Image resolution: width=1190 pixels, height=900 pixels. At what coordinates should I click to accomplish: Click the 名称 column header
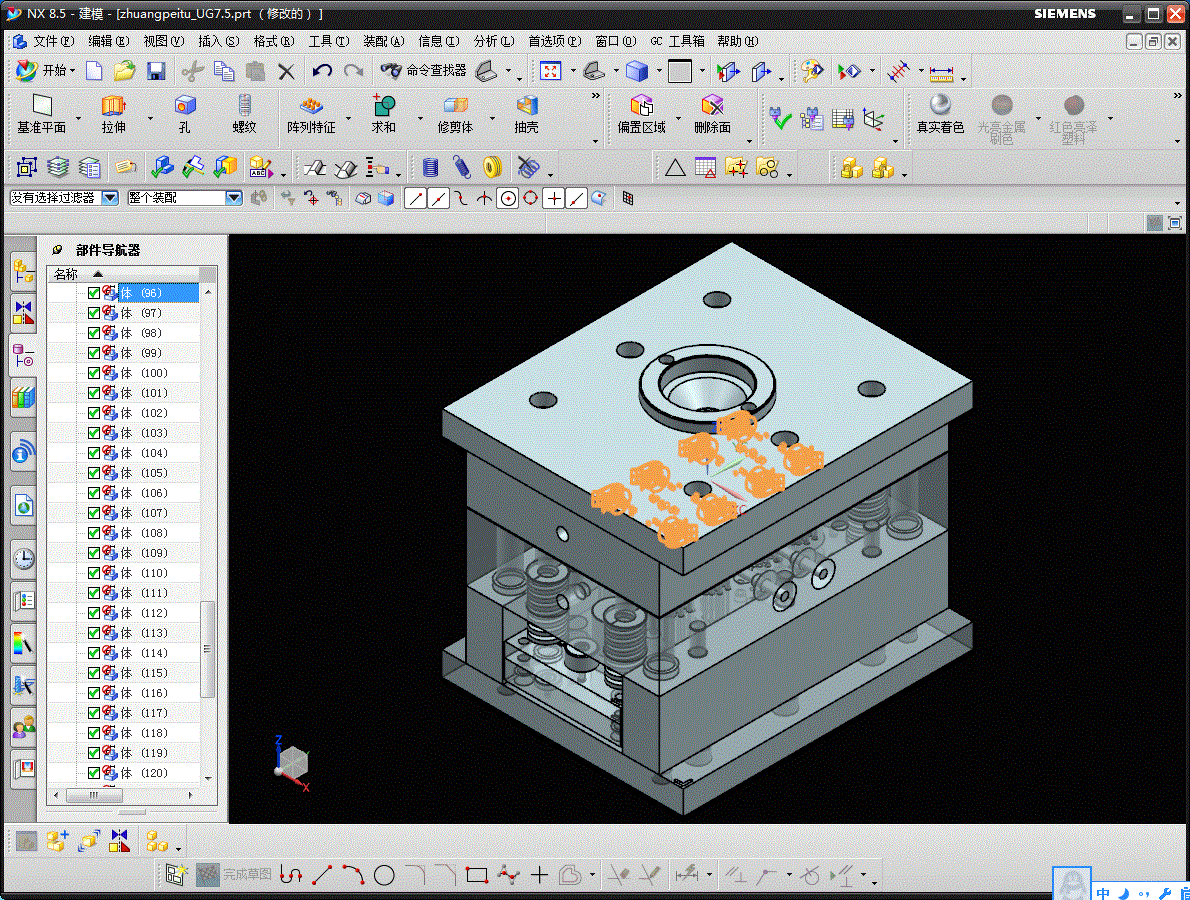pyautogui.click(x=66, y=274)
